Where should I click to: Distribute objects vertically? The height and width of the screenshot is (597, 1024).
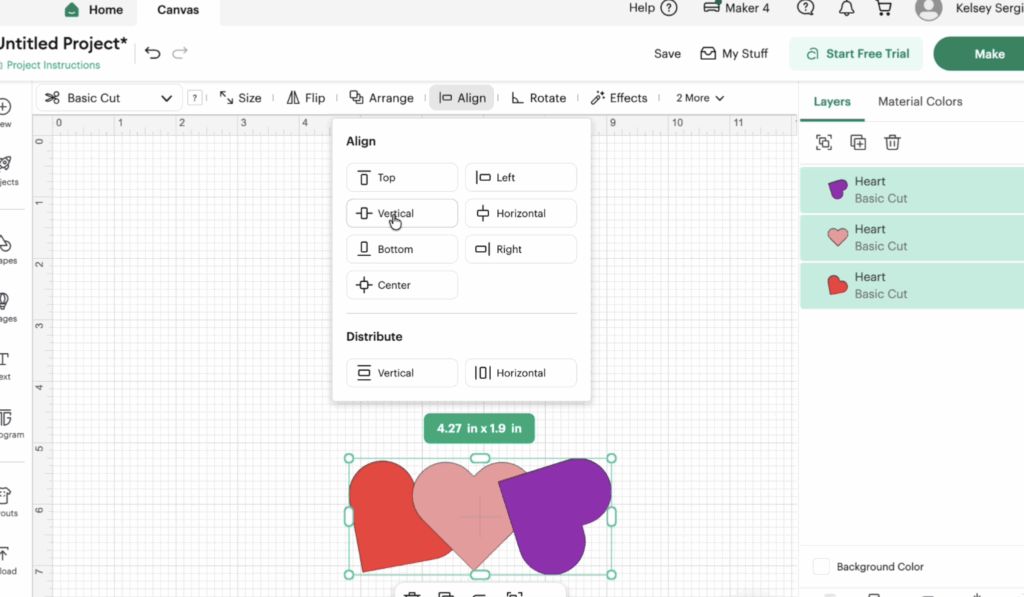[402, 373]
